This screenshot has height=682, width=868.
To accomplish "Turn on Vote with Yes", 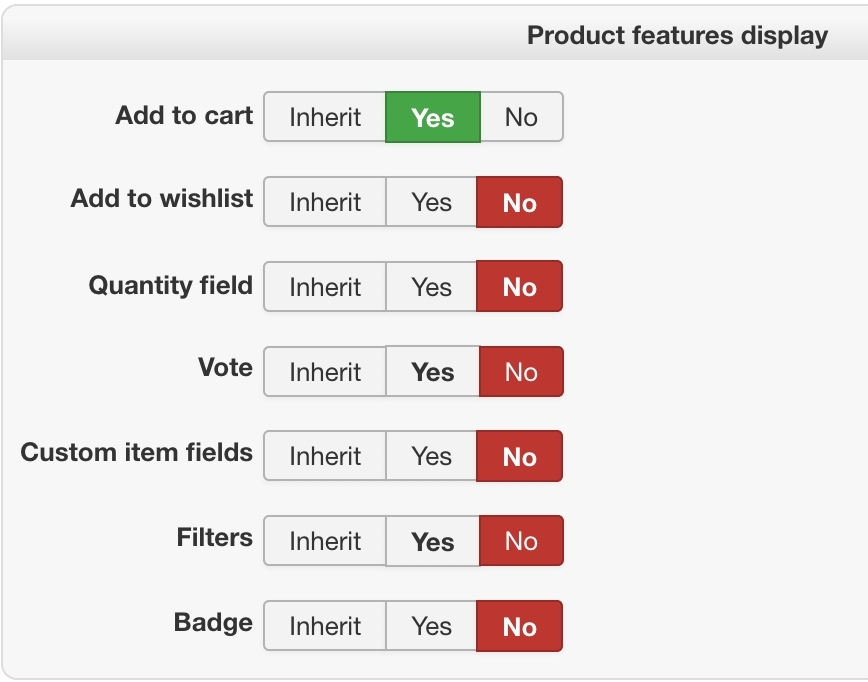I will 432,372.
